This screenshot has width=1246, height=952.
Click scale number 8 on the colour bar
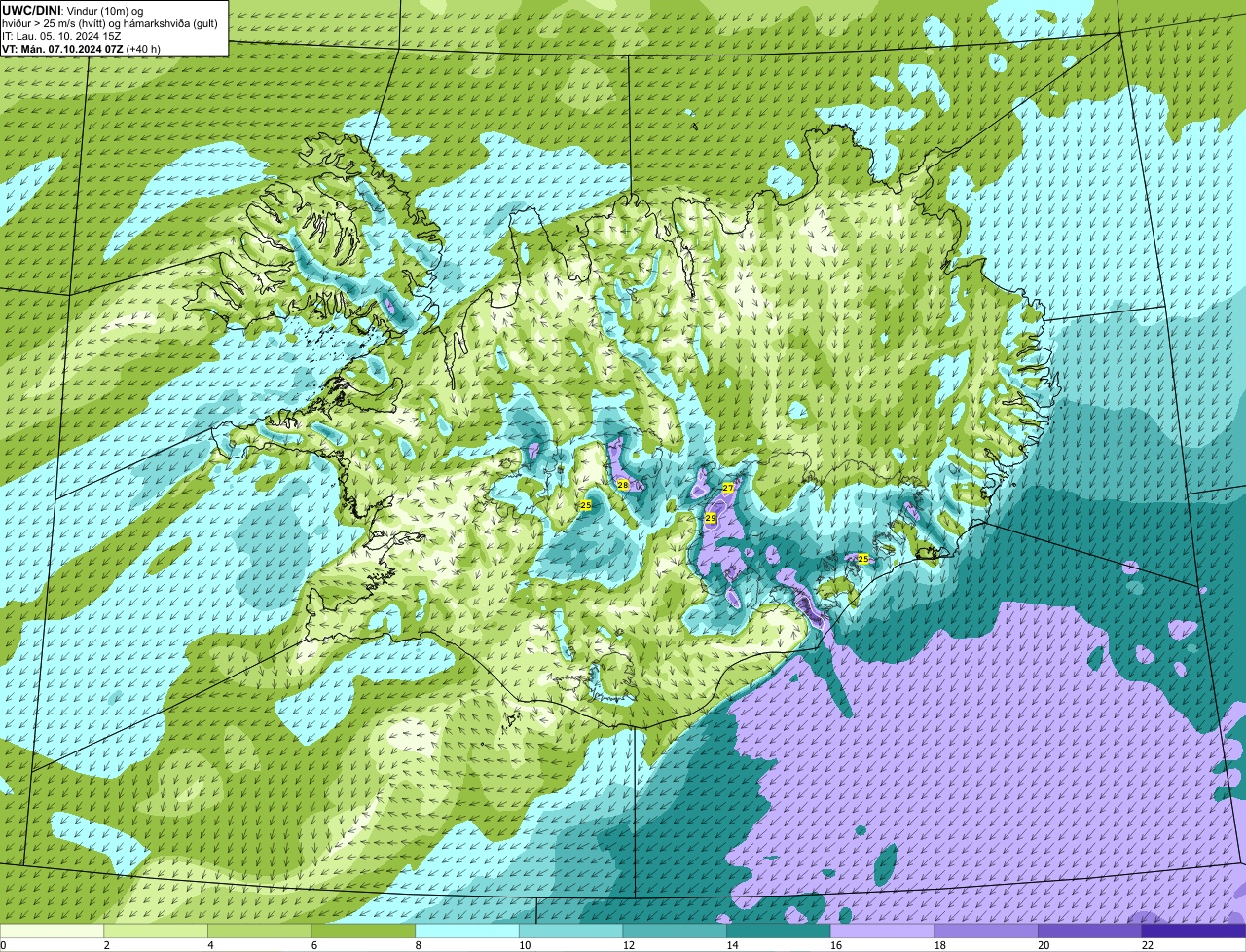pos(418,945)
